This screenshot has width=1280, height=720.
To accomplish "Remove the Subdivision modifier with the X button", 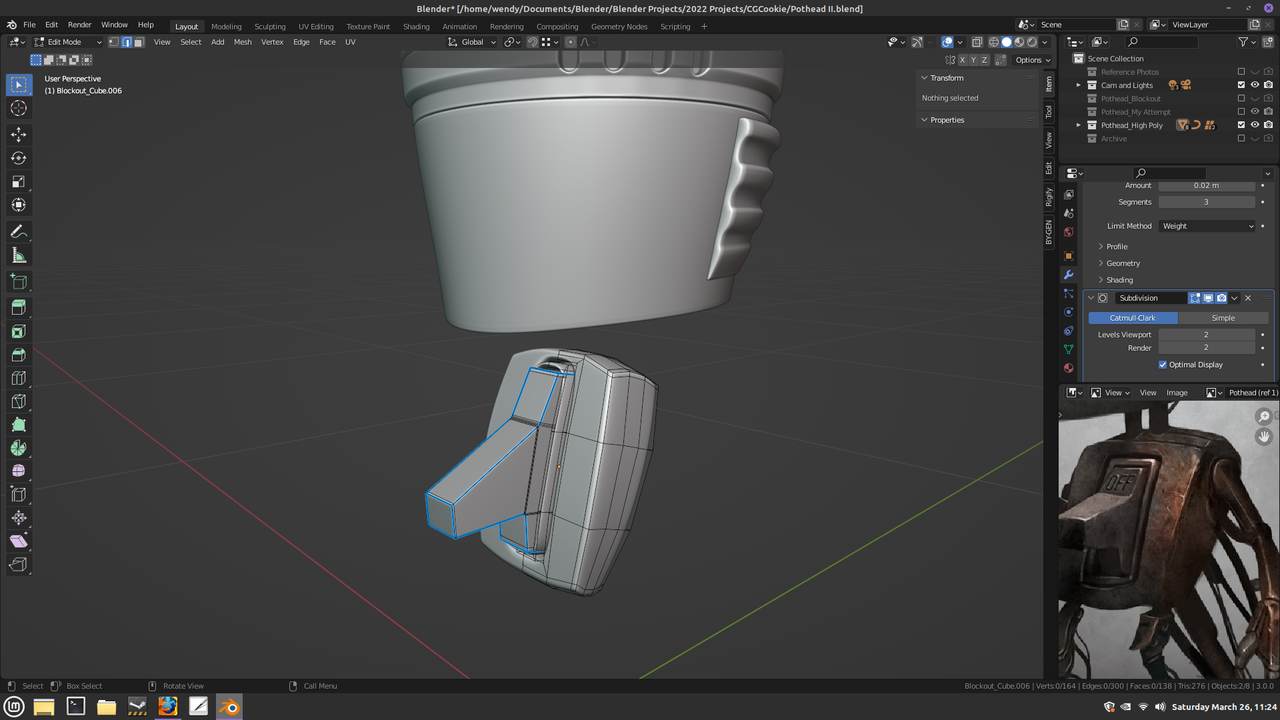I will tap(1247, 297).
